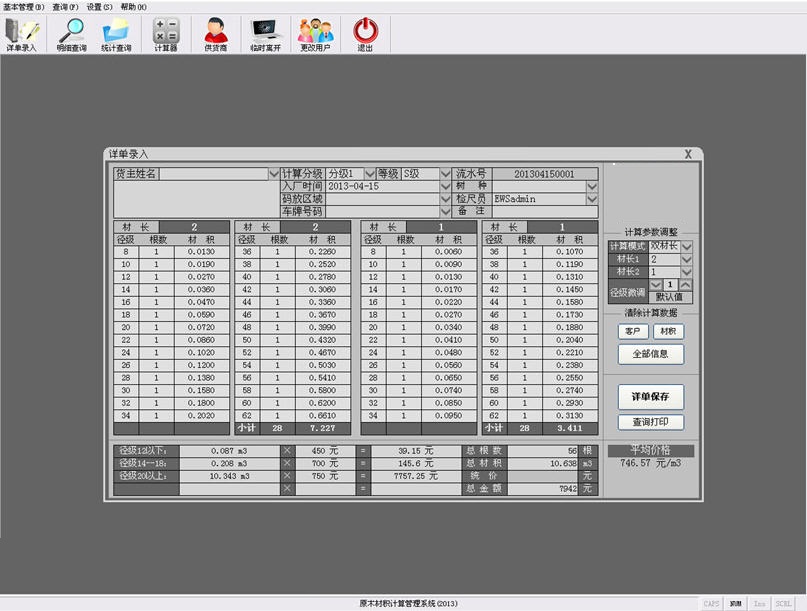
Task: Click the red 退出 exit power icon
Action: coord(366,34)
